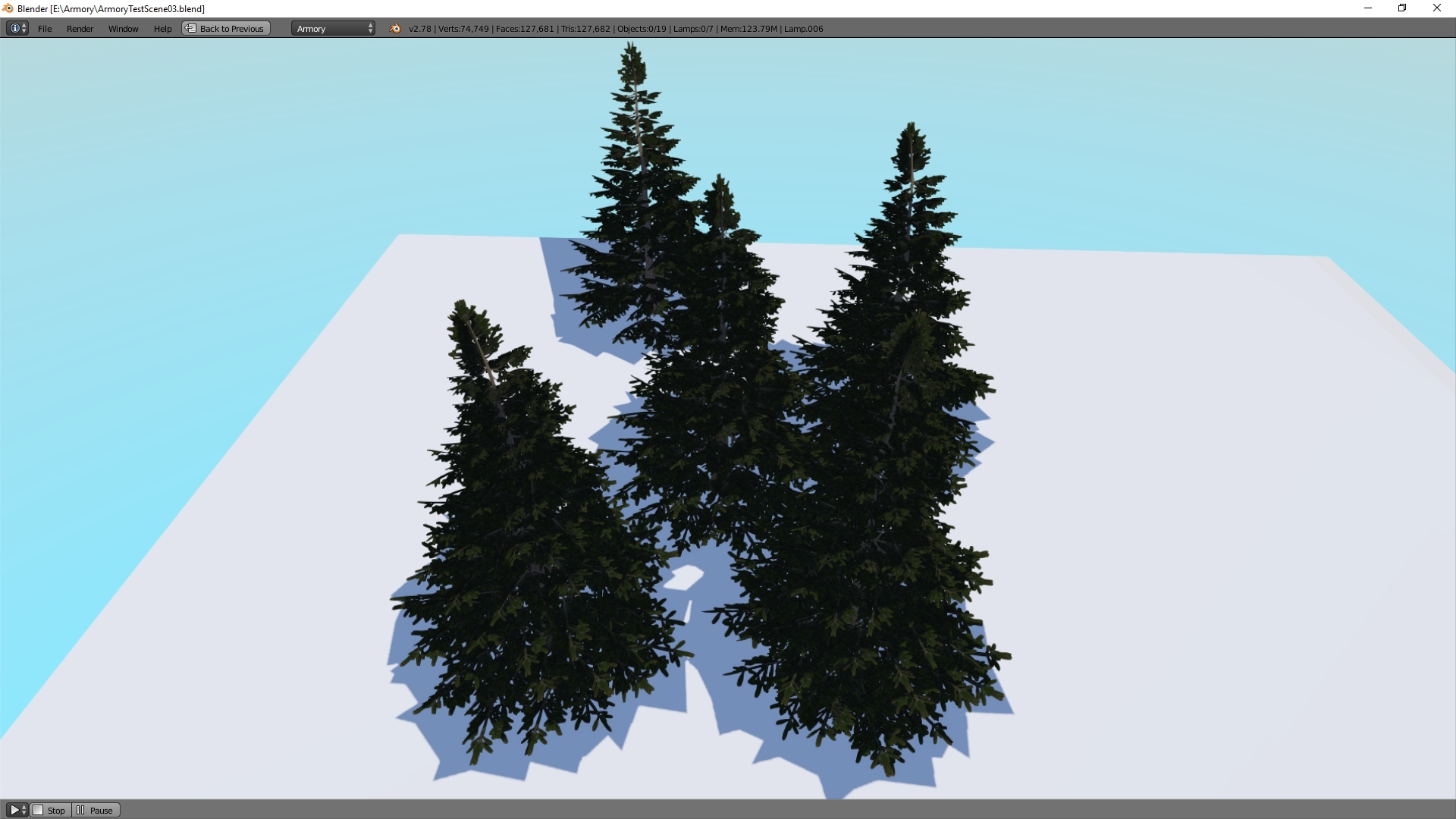Screen dimensions: 1456x819
Task: Close the Blender window
Action: click(1437, 8)
